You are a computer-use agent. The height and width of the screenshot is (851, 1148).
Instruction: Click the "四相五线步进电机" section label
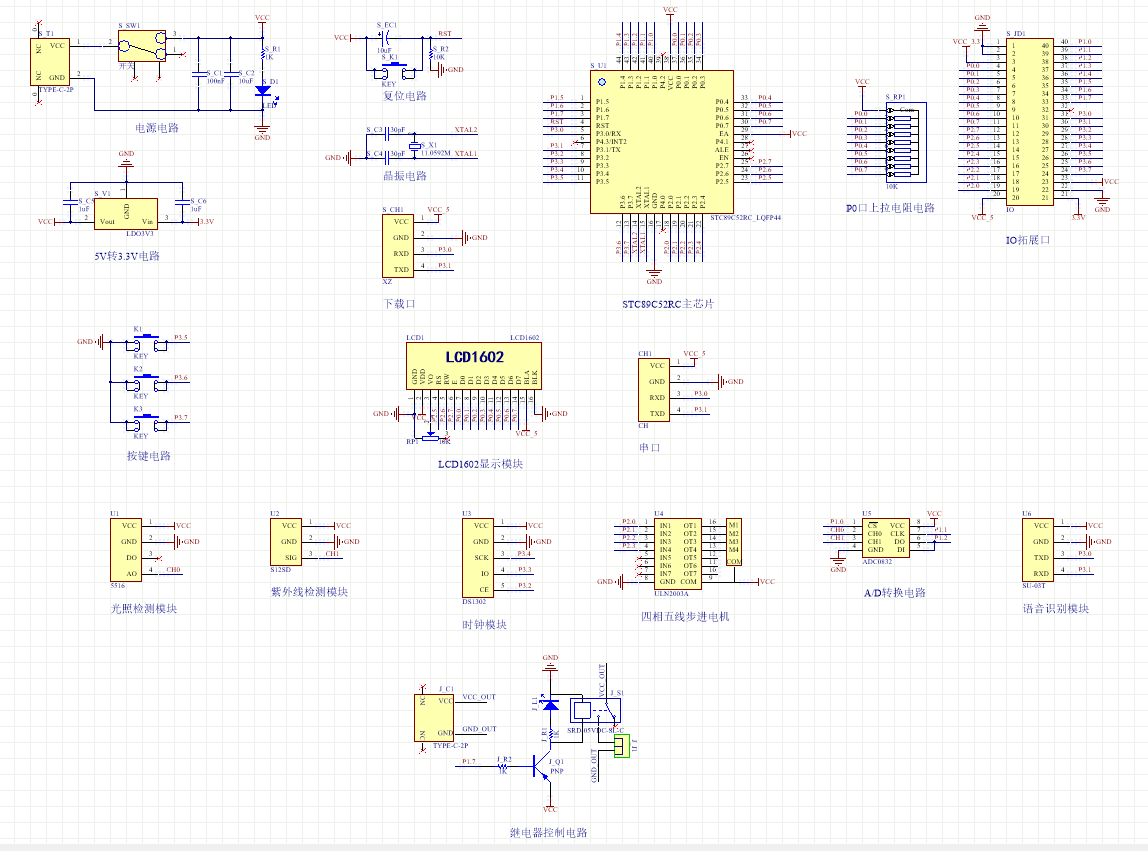tap(685, 617)
